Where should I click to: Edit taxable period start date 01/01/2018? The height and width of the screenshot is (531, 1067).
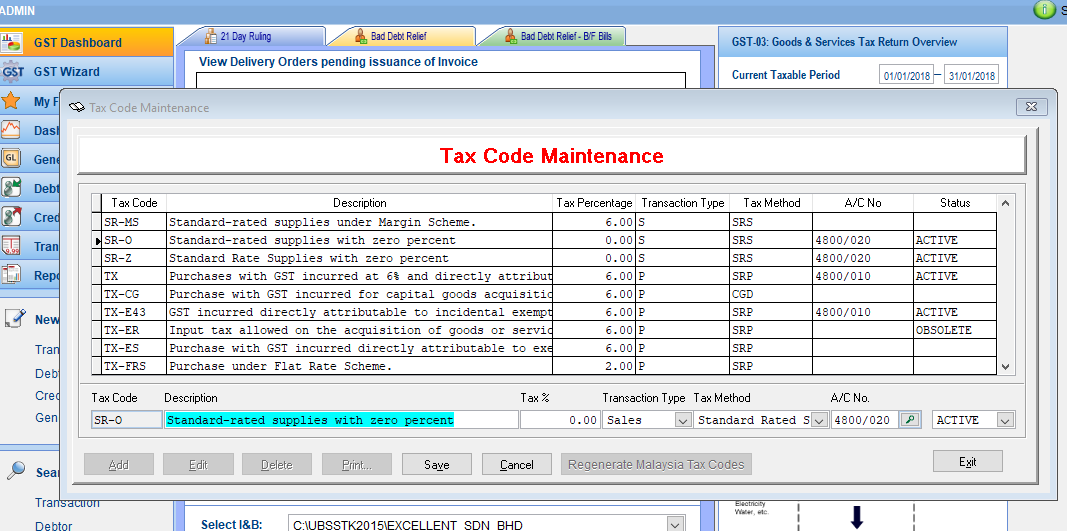pos(906,76)
